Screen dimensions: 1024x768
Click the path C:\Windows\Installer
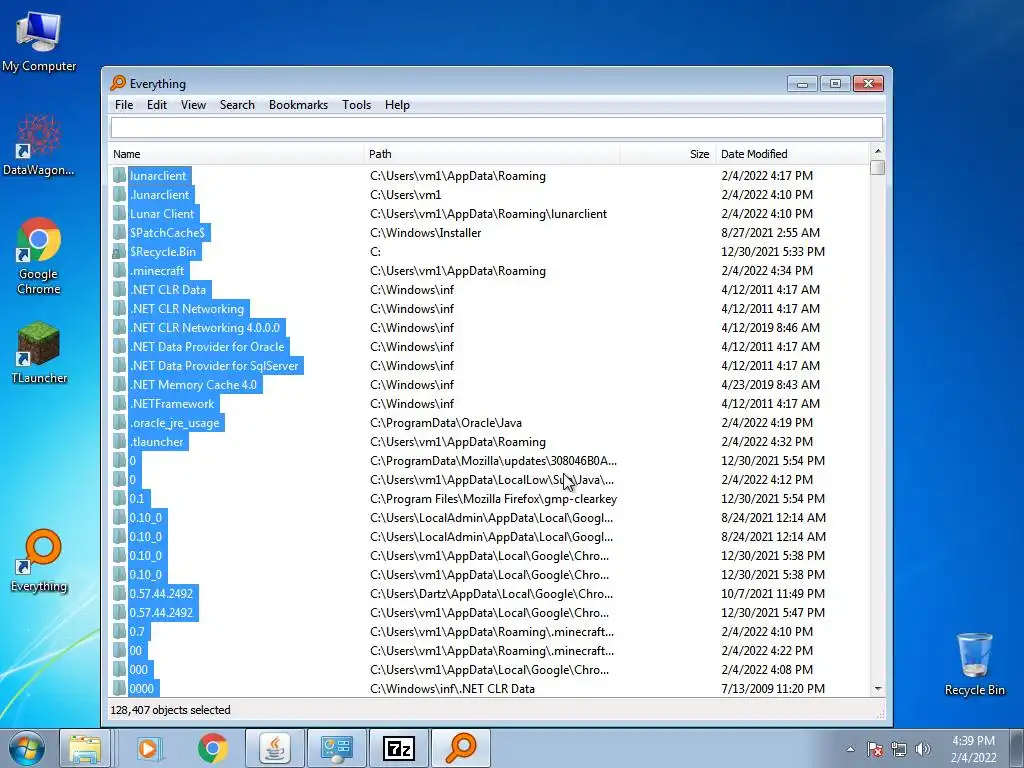pyautogui.click(x=426, y=233)
